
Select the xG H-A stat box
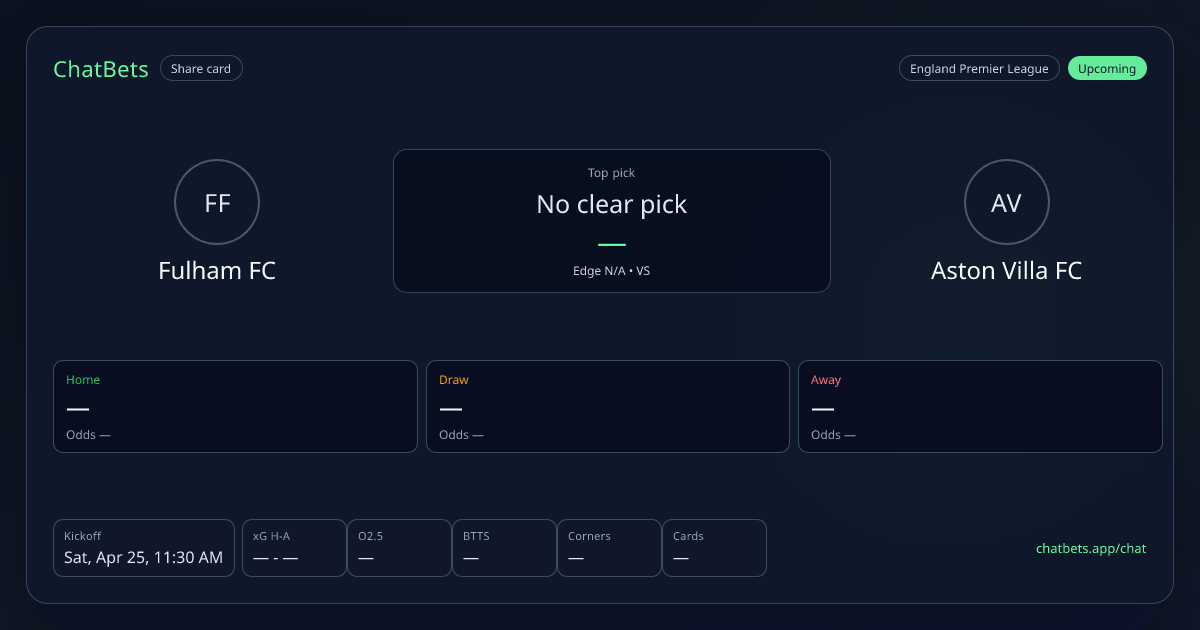click(x=294, y=548)
